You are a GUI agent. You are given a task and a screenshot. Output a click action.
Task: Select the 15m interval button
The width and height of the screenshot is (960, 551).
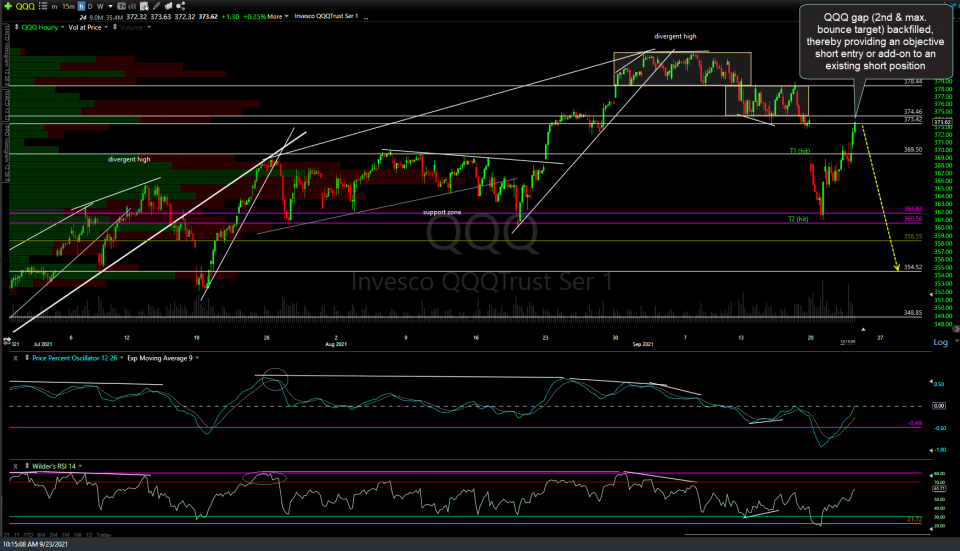tap(69, 6)
